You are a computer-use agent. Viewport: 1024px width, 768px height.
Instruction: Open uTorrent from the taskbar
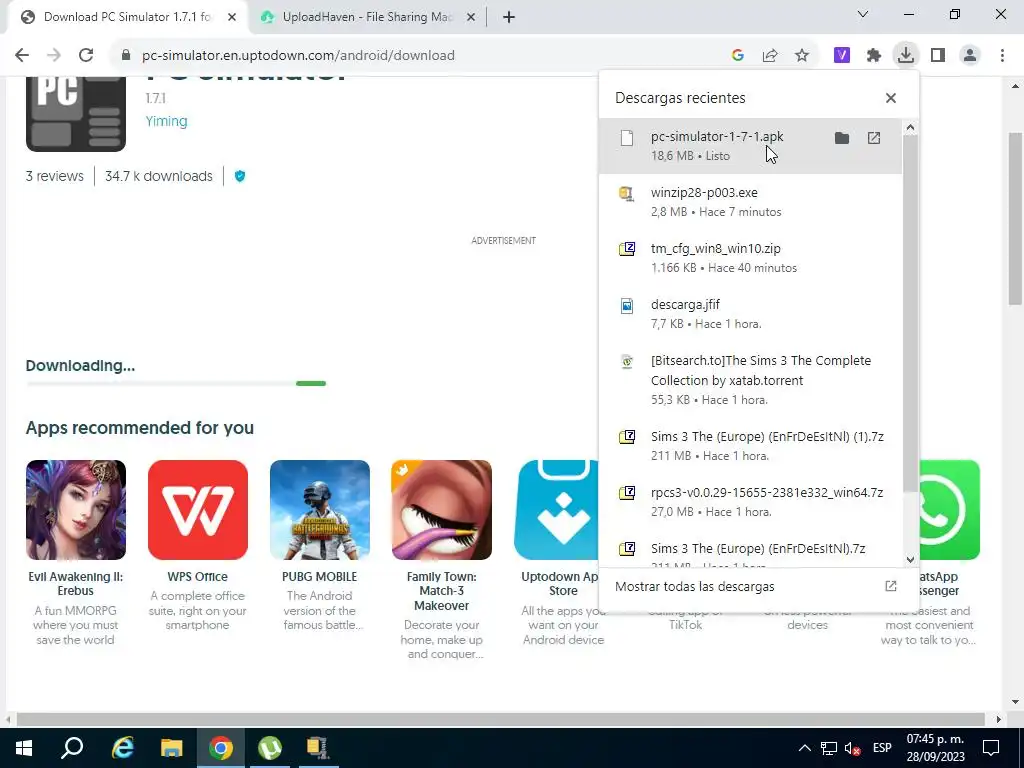click(x=270, y=748)
